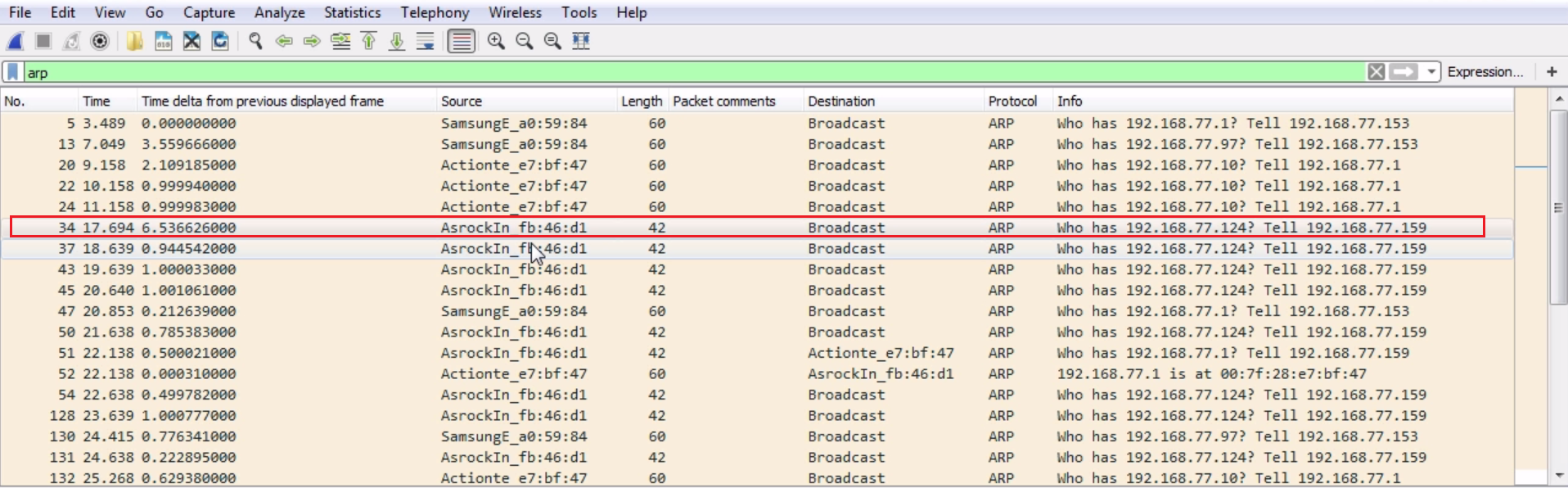Reset text to normal size icon
The image size is (1568, 488).
[552, 41]
